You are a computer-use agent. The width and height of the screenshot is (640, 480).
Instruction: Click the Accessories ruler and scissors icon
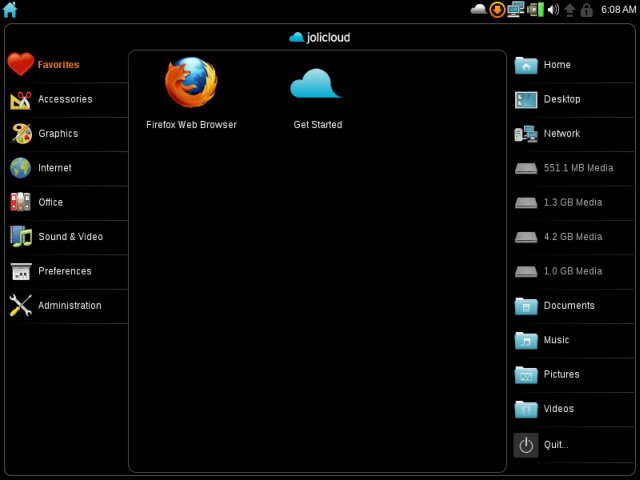[x=20, y=100]
